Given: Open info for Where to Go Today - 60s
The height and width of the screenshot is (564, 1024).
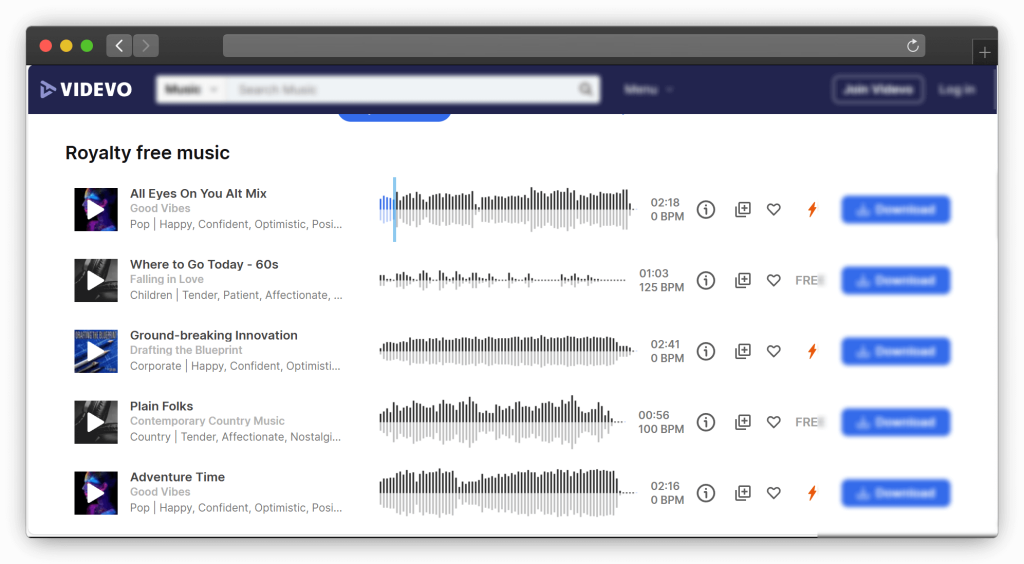Looking at the screenshot, I should [x=706, y=281].
